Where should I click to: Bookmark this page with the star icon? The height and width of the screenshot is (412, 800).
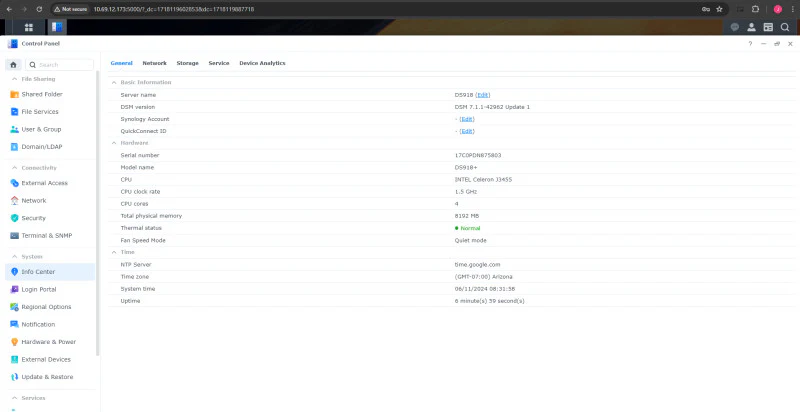[719, 9]
